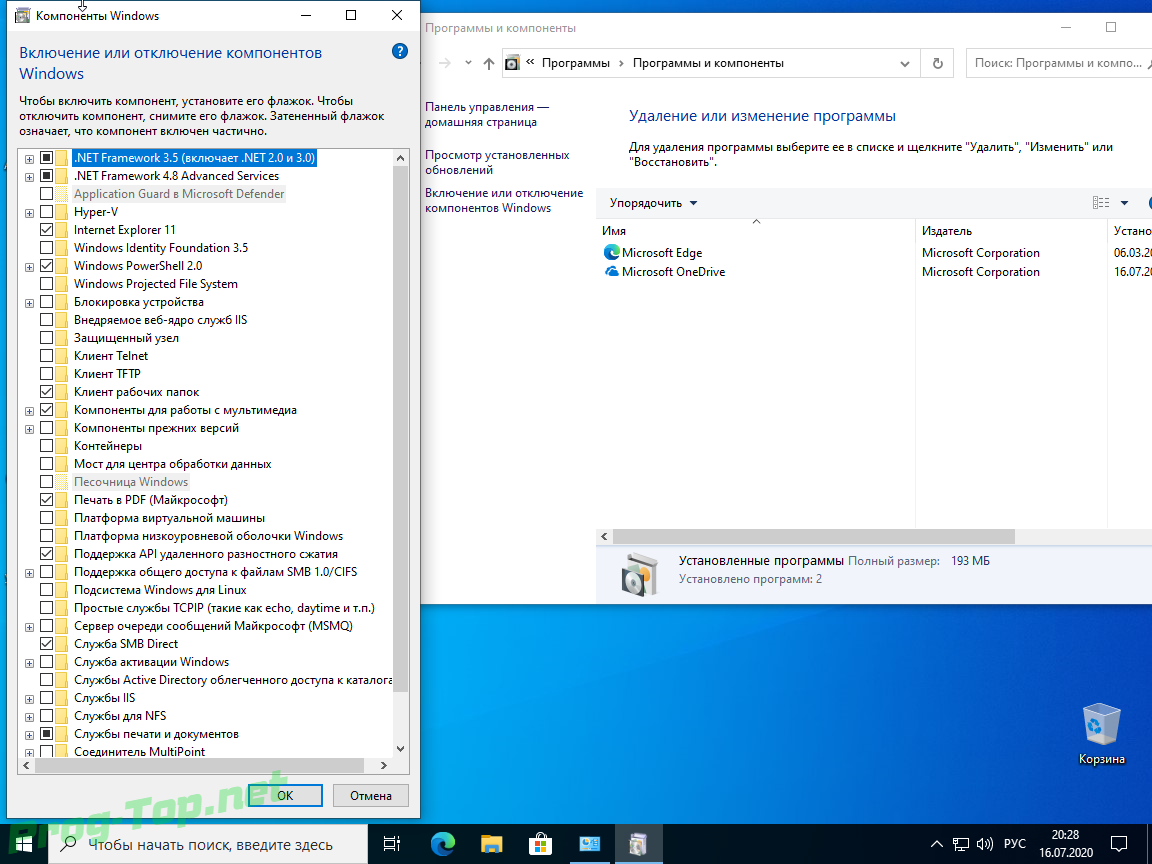The image size is (1152, 864).
Task: Click the programs list horizontal scrollbar
Action: pos(813,536)
